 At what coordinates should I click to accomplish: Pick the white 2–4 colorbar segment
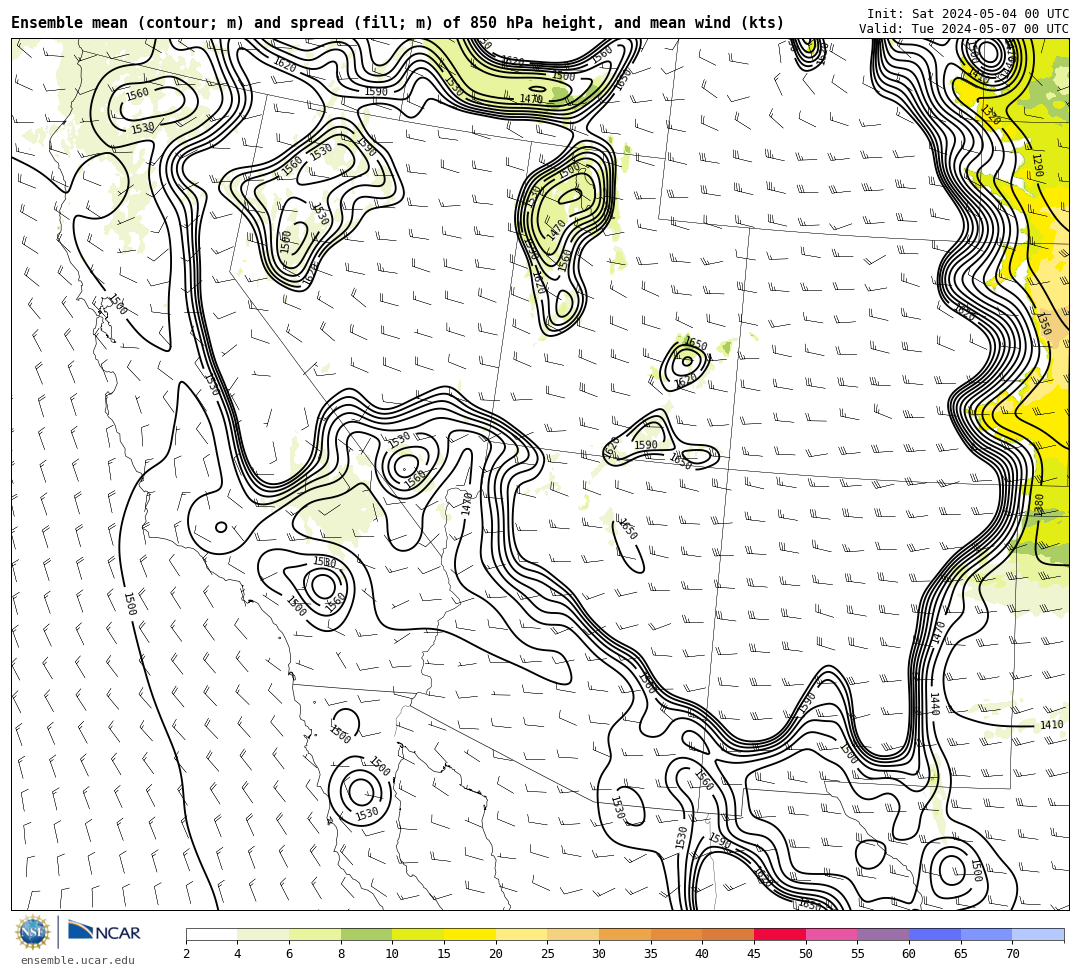coord(211,934)
